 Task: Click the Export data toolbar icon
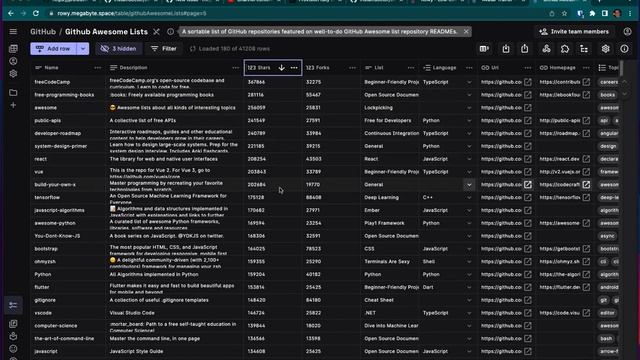point(524,49)
